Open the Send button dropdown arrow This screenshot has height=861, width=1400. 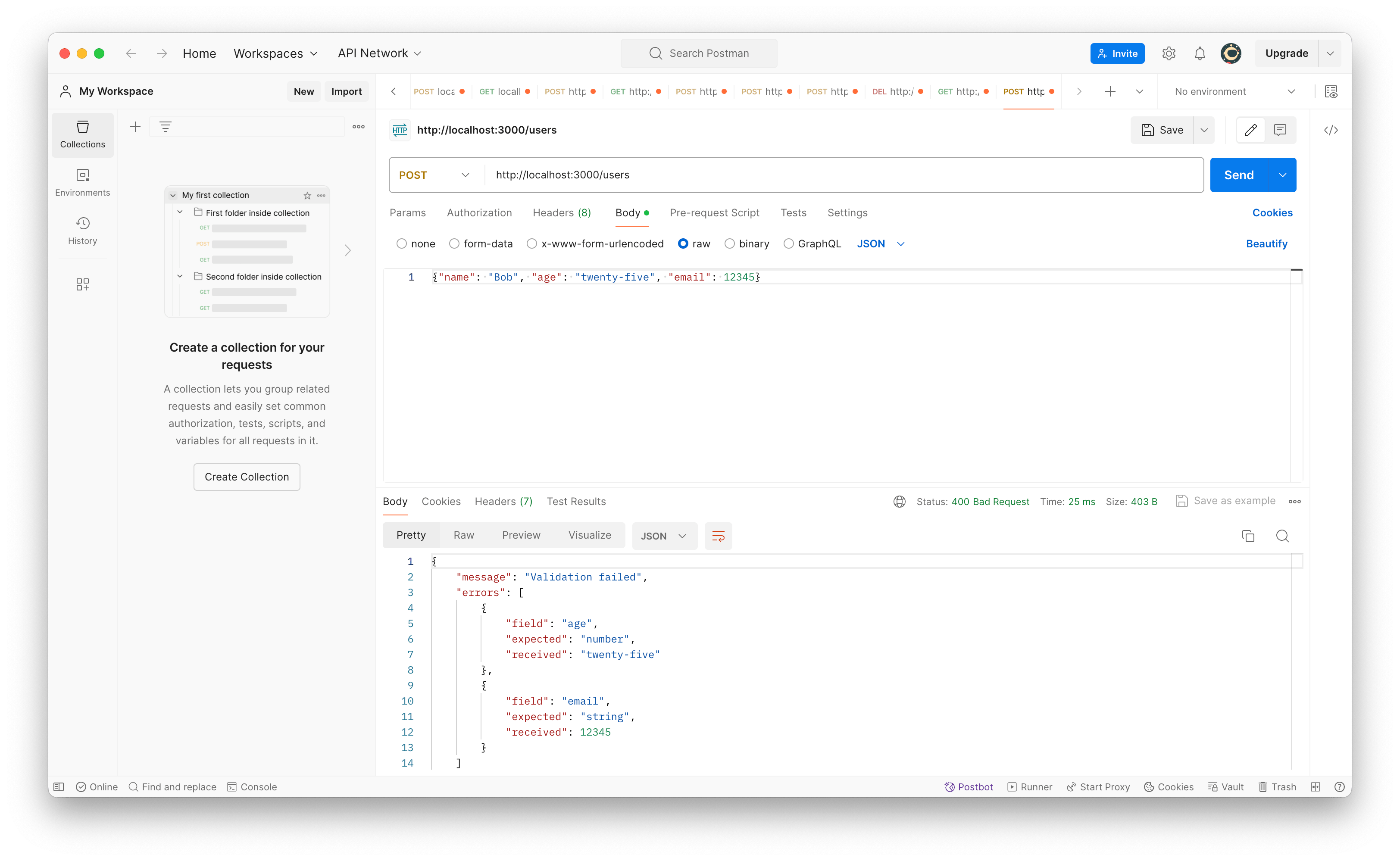[1282, 175]
